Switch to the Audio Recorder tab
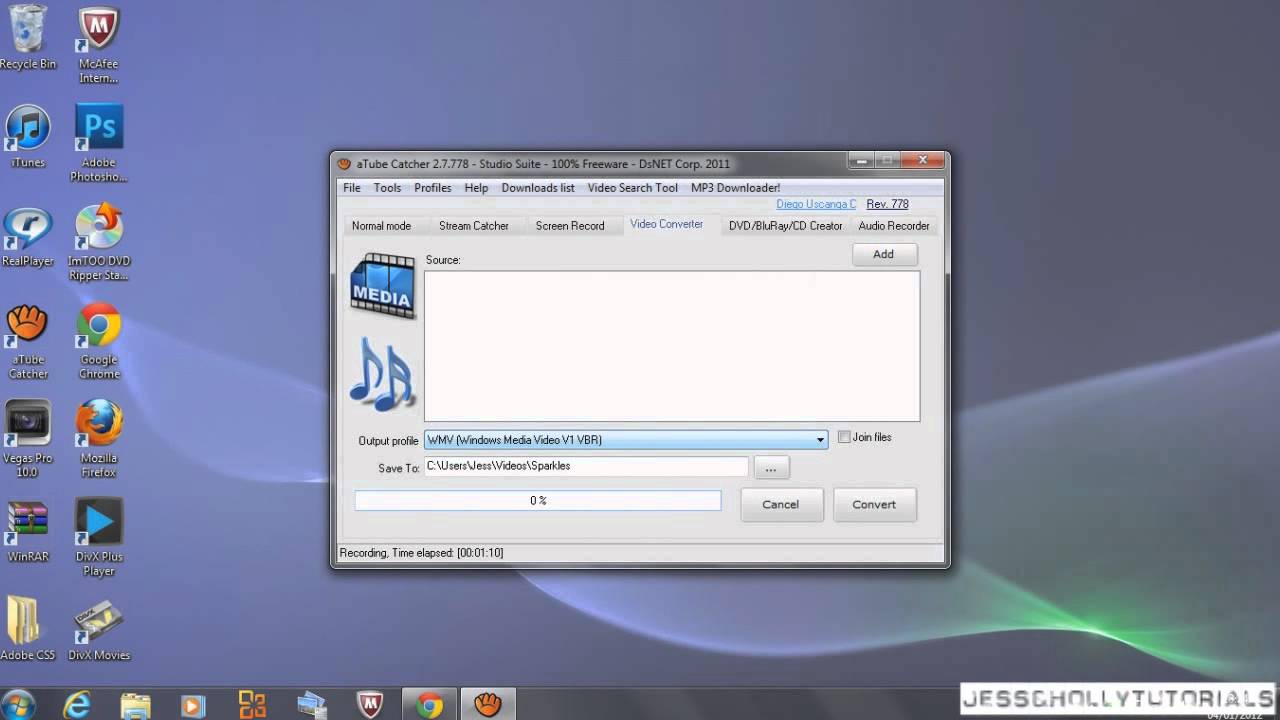The image size is (1280, 720). [894, 226]
